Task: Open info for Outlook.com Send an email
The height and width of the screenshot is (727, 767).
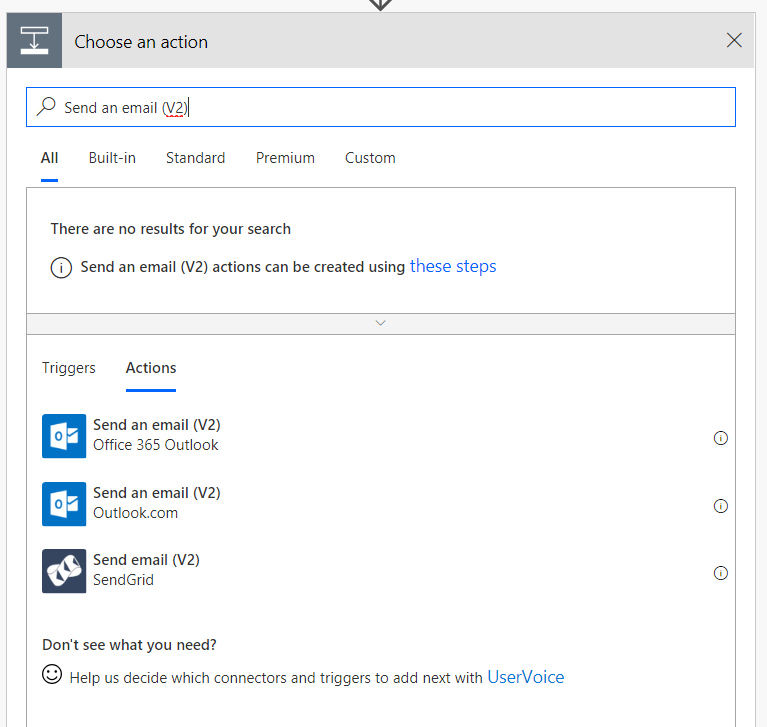Action: click(x=720, y=506)
